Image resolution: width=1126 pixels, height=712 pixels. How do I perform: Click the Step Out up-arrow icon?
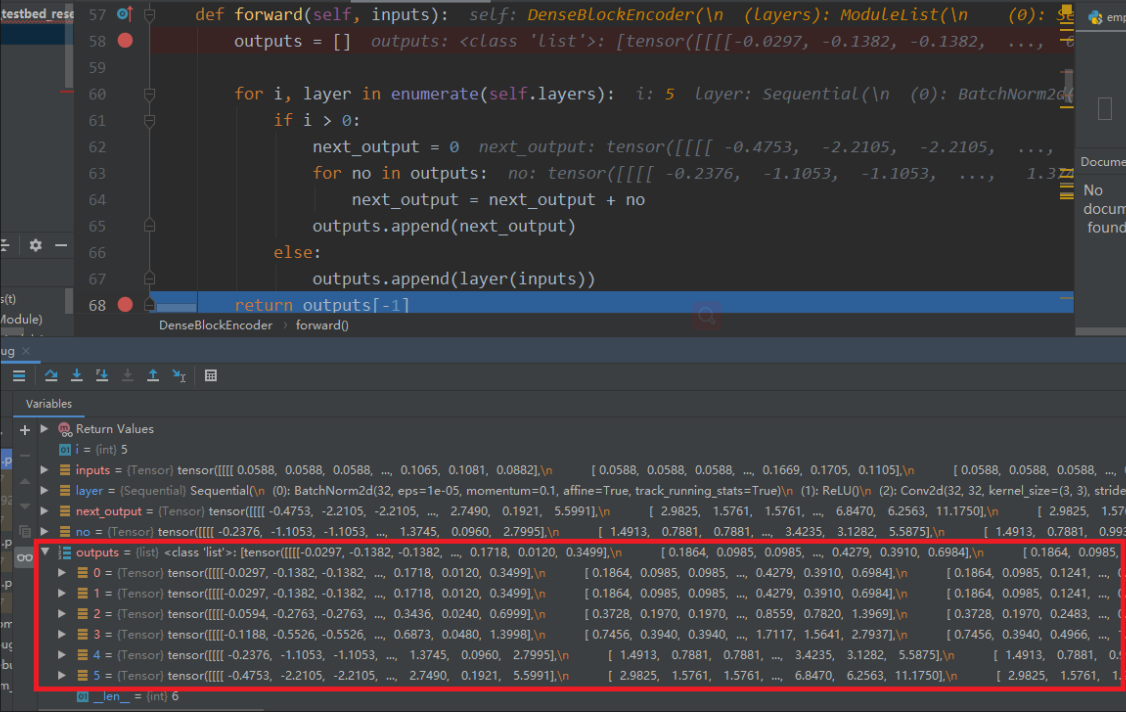pos(151,375)
